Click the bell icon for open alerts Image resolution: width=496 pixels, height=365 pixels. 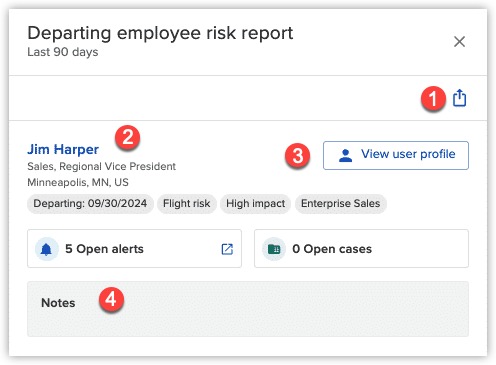pyautogui.click(x=46, y=249)
